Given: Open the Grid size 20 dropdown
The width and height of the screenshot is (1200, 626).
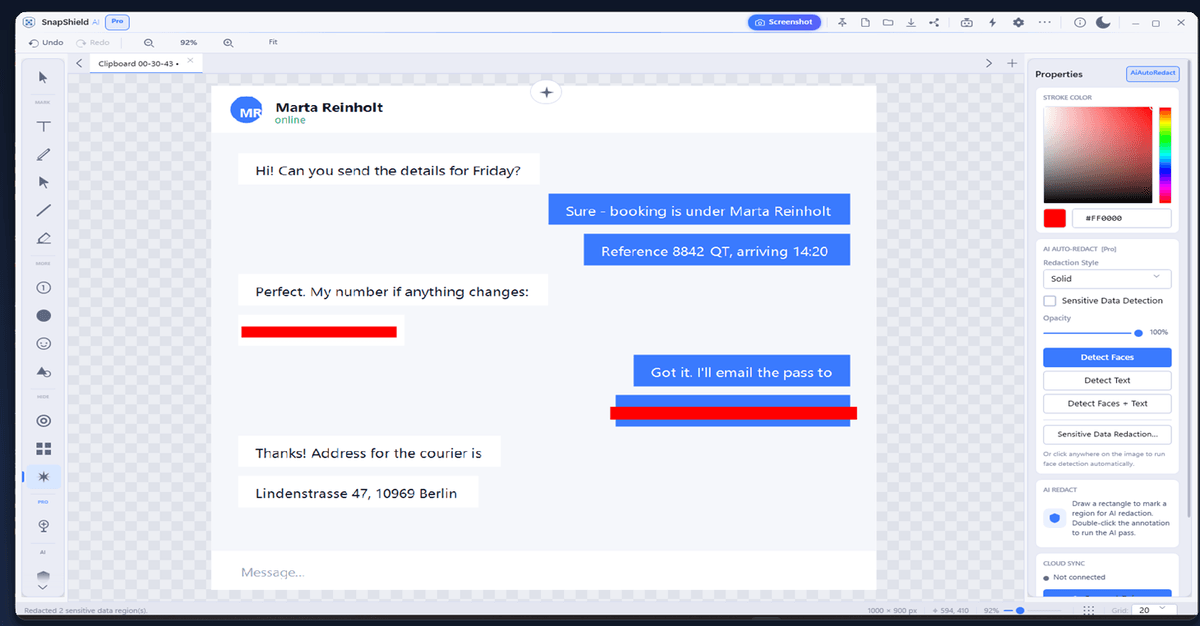Looking at the screenshot, I should (x=1155, y=609).
